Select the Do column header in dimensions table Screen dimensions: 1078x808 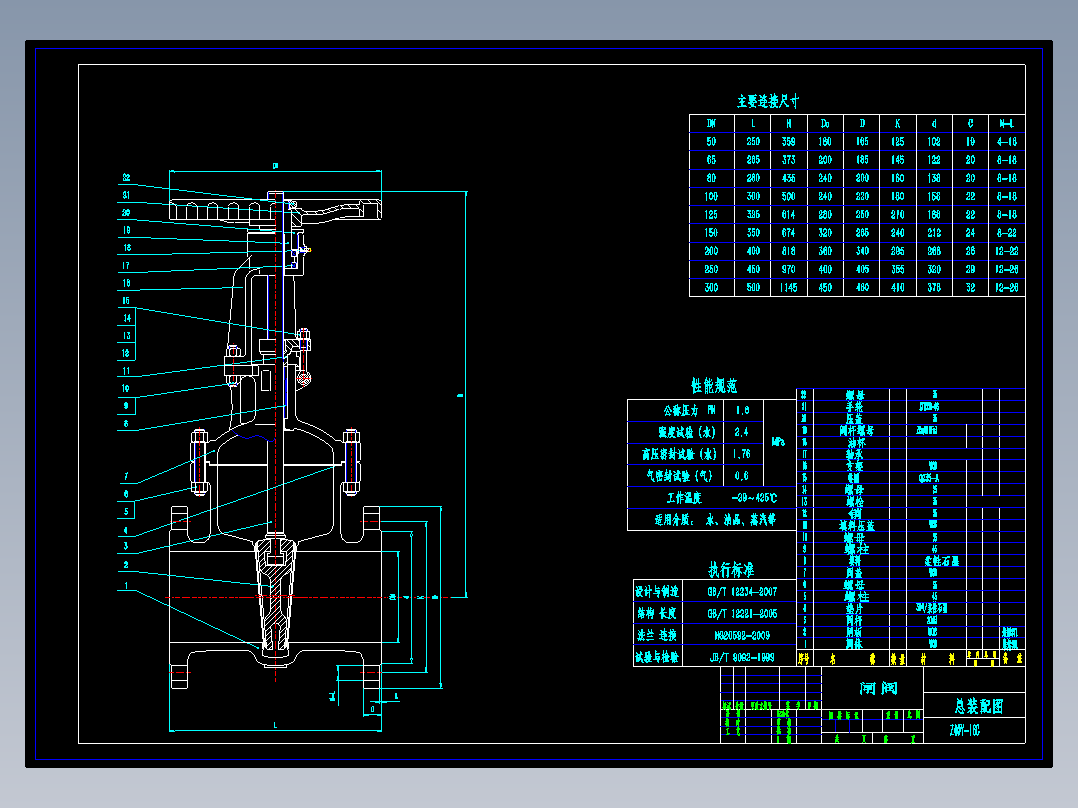[824, 124]
